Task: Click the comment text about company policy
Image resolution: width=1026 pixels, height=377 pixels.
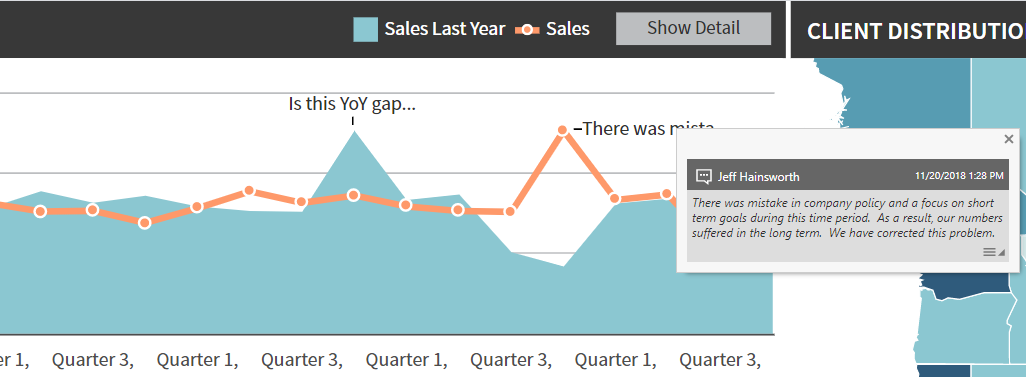Action: tap(843, 218)
